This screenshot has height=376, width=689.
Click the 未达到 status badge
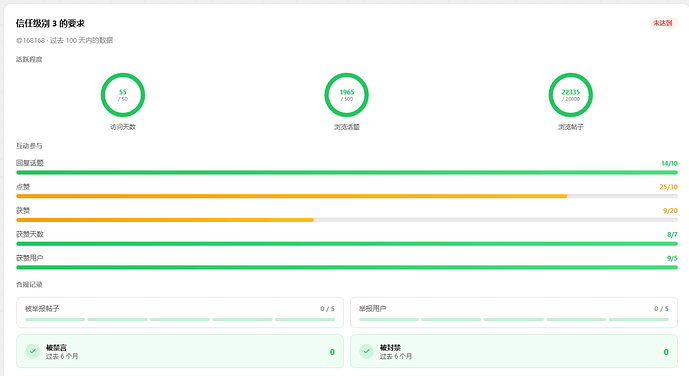pyautogui.click(x=663, y=23)
